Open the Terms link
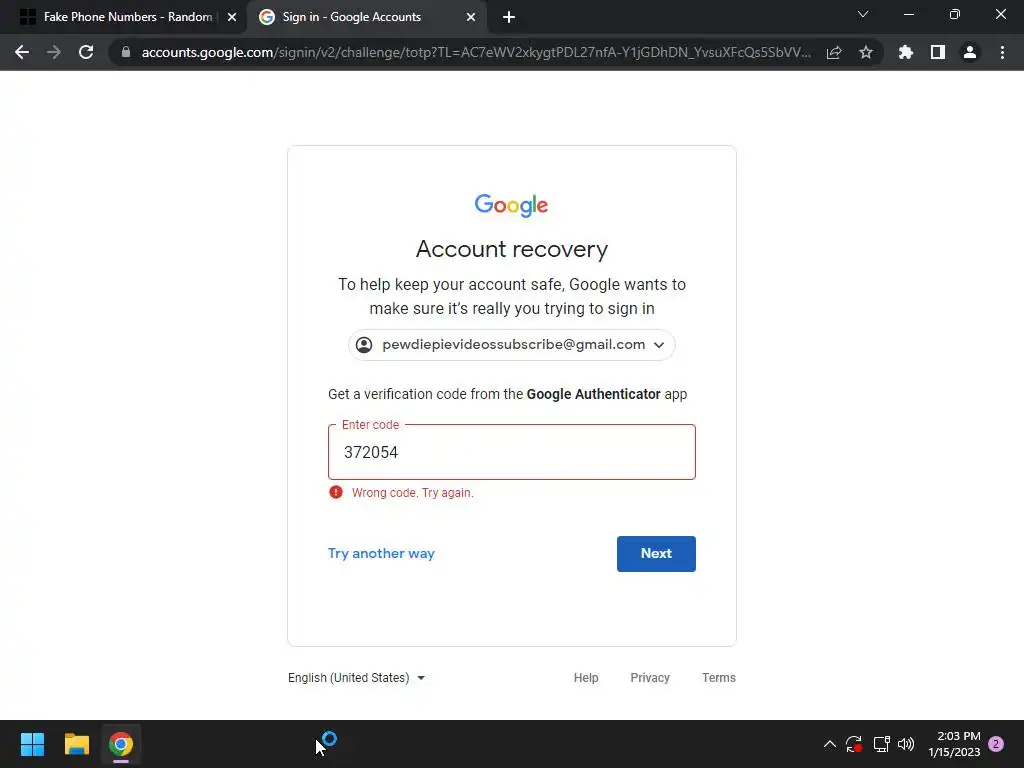Viewport: 1024px width, 768px height. tap(718, 678)
